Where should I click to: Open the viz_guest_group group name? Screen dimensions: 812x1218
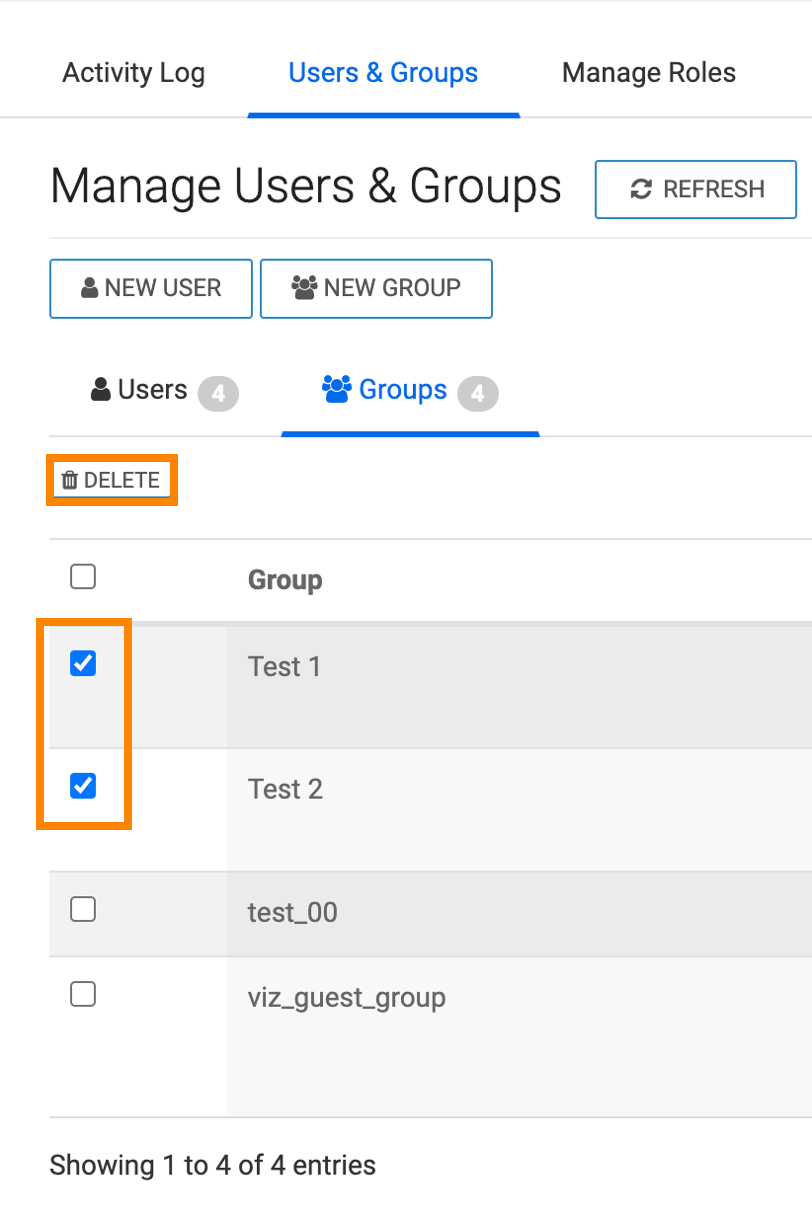[346, 998]
